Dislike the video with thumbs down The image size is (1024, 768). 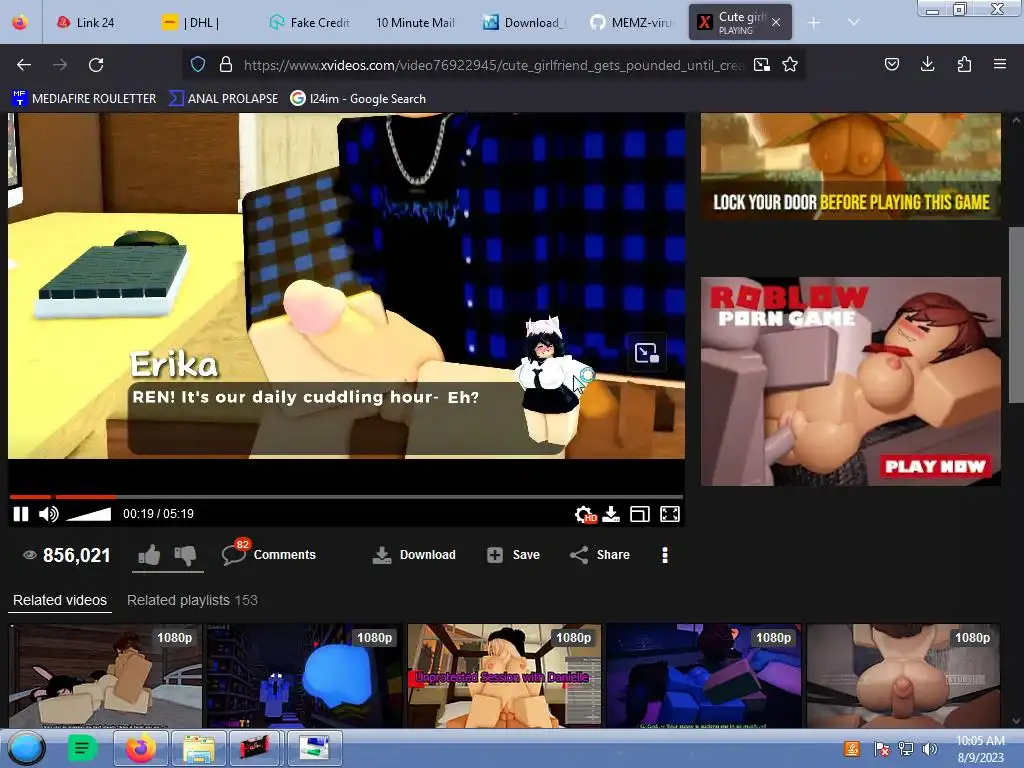[x=185, y=555]
